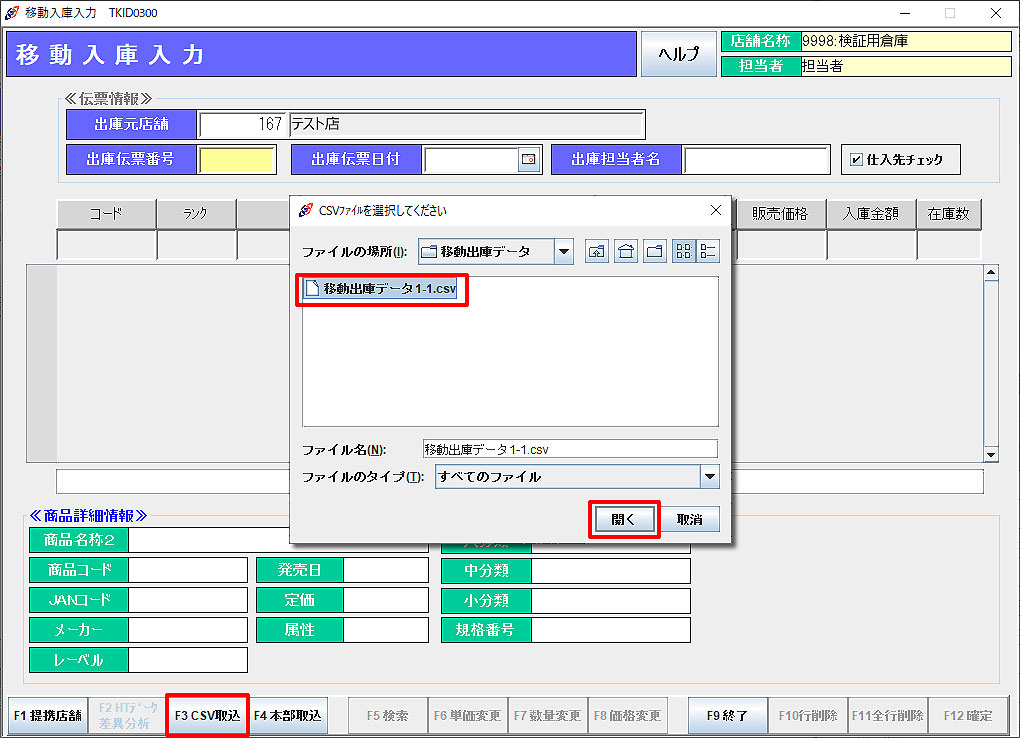The width and height of the screenshot is (1020, 738).
Task: Open the ヘルプ help button
Action: 679,55
